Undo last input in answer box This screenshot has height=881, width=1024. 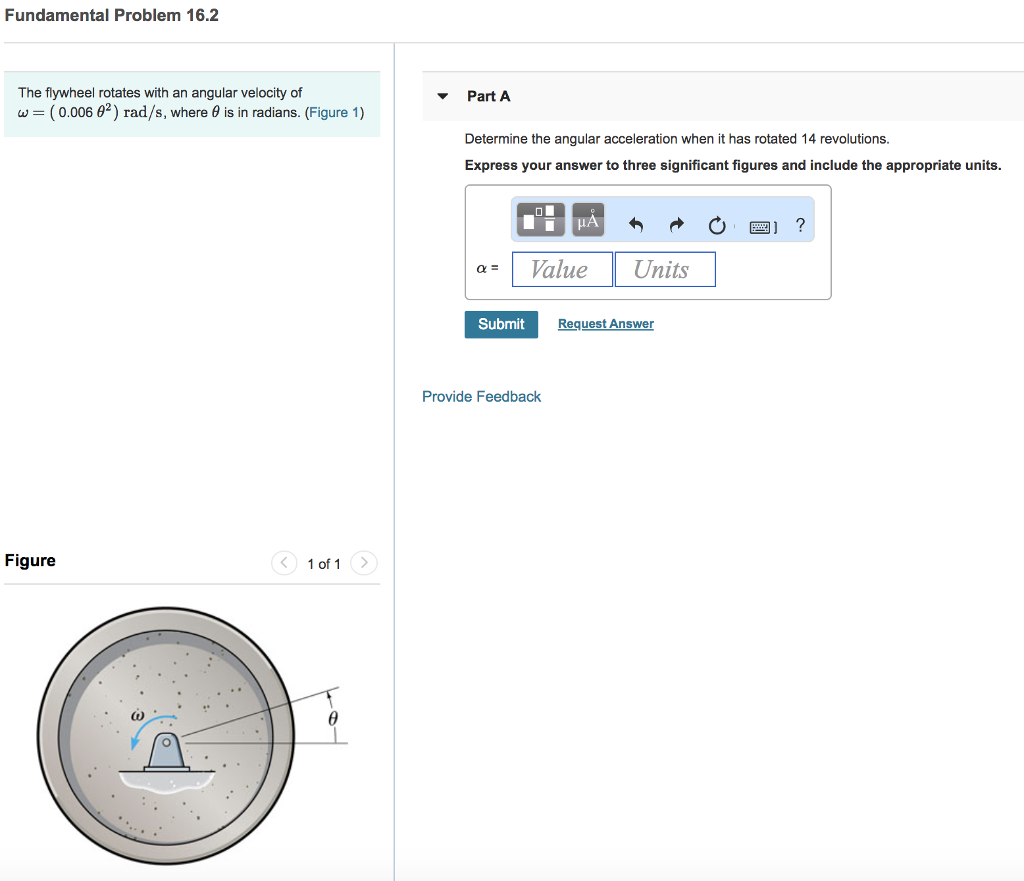636,225
